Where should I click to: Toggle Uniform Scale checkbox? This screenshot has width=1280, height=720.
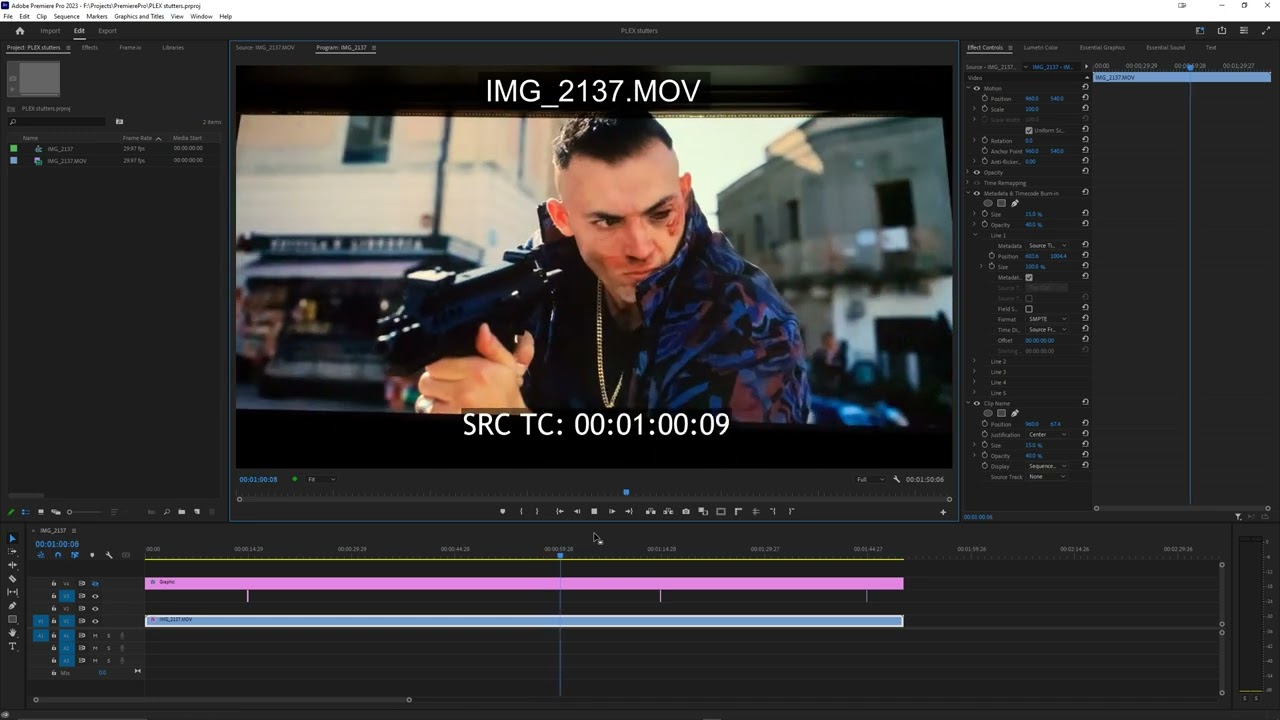(x=1029, y=130)
